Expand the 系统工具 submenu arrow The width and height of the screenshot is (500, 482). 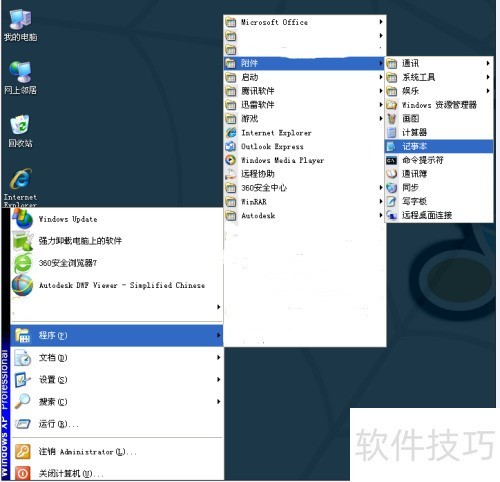tap(488, 77)
